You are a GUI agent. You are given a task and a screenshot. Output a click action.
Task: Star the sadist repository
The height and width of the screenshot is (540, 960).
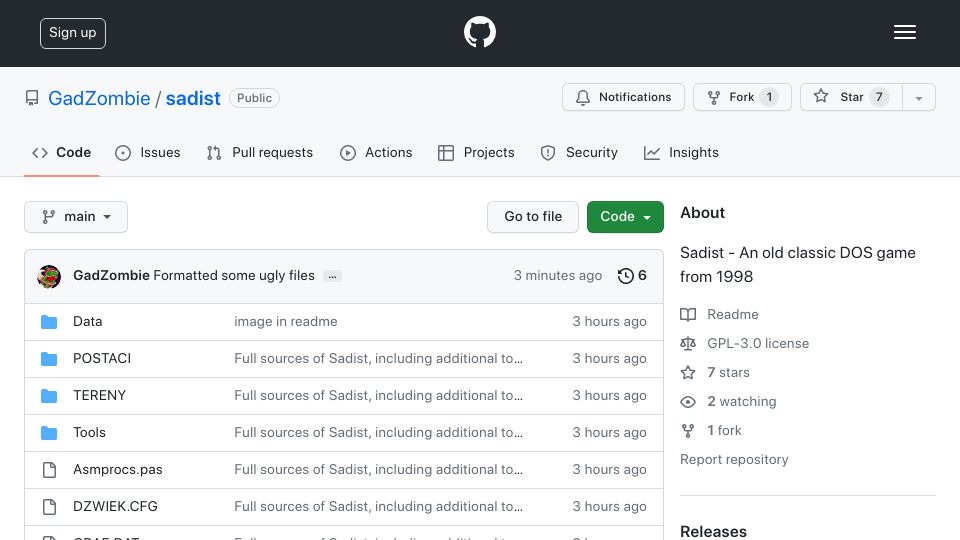click(851, 97)
